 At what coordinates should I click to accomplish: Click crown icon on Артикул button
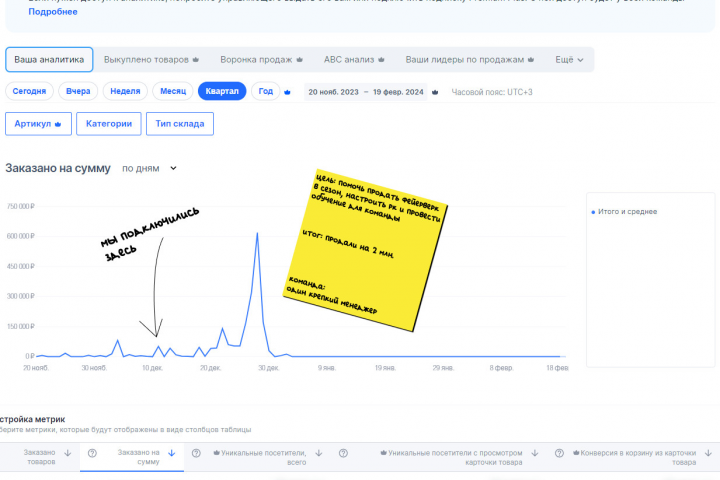pos(58,124)
